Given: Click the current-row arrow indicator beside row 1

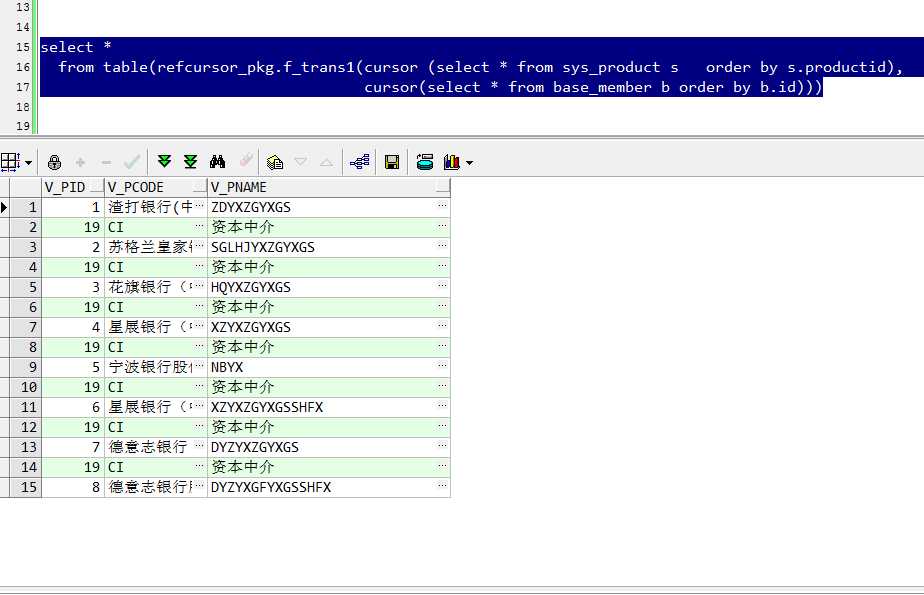Looking at the screenshot, I should tap(4, 207).
